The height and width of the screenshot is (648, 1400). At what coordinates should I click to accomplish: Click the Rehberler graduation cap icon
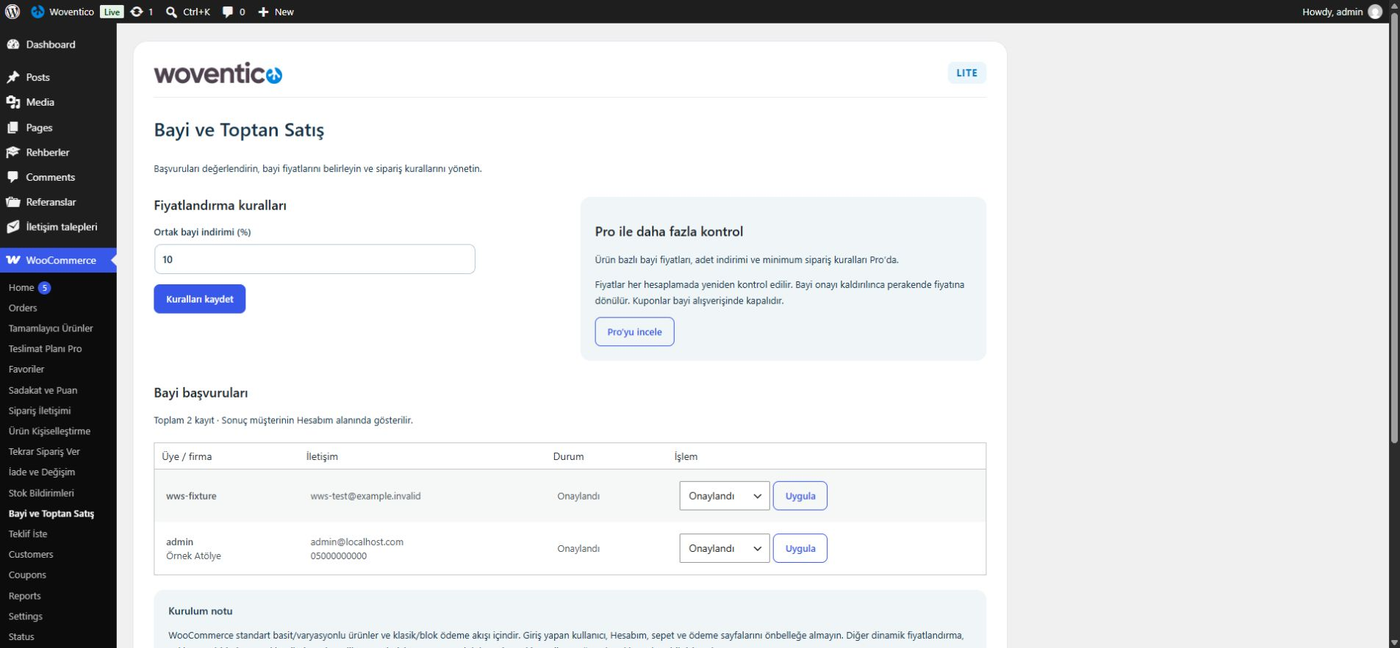[x=13, y=152]
